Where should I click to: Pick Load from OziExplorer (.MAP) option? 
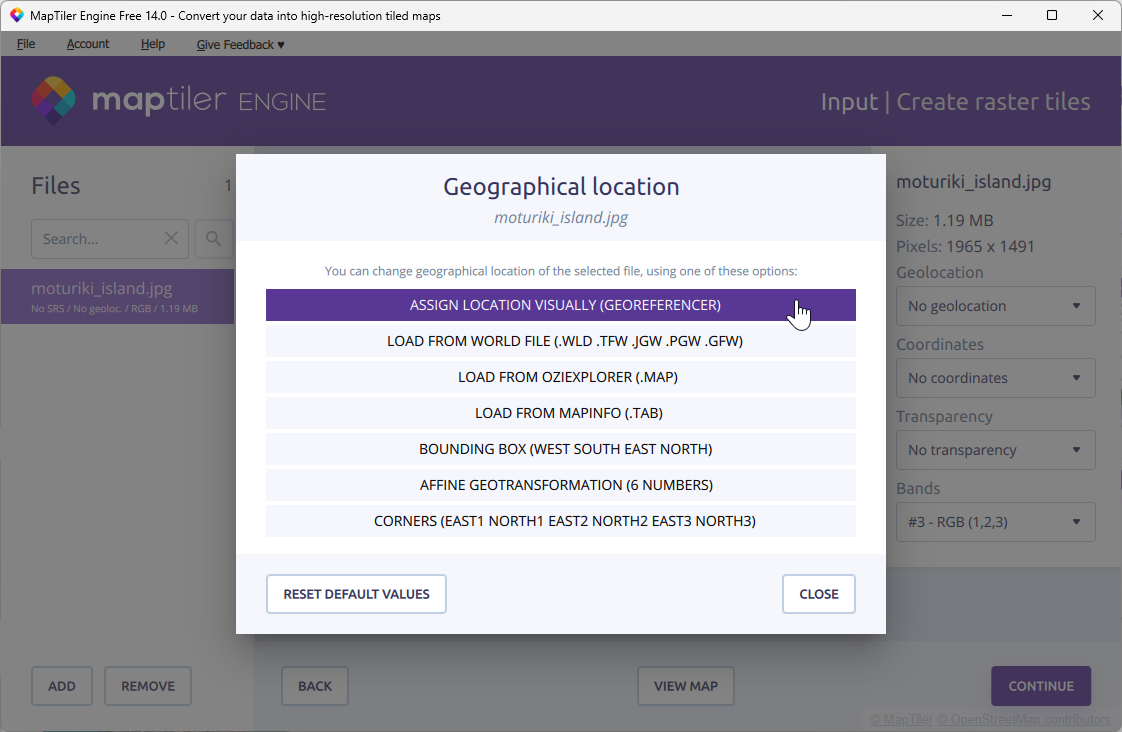point(560,376)
